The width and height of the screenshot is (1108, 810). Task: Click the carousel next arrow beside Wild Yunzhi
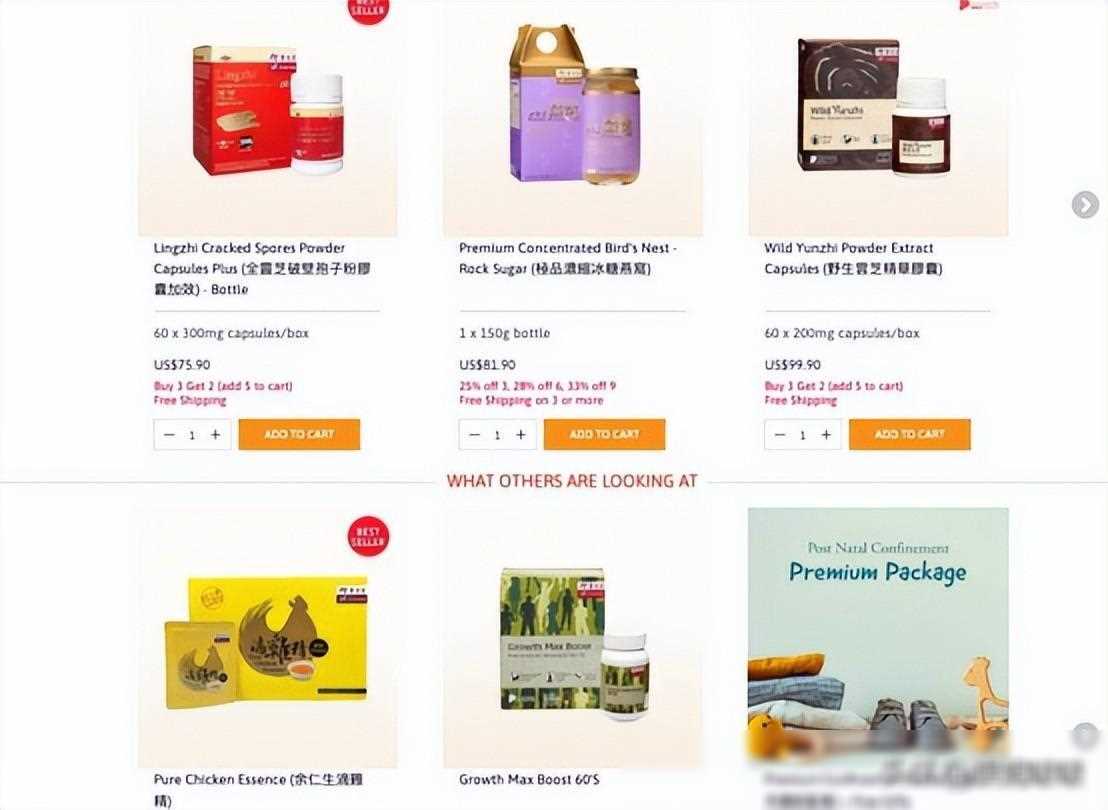click(x=1085, y=205)
